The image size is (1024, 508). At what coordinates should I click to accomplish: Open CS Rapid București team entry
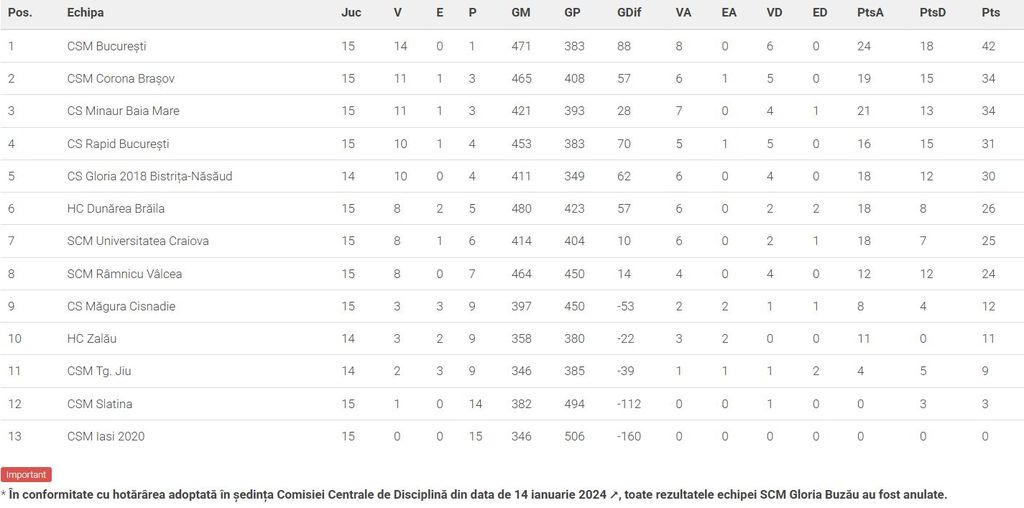point(118,144)
